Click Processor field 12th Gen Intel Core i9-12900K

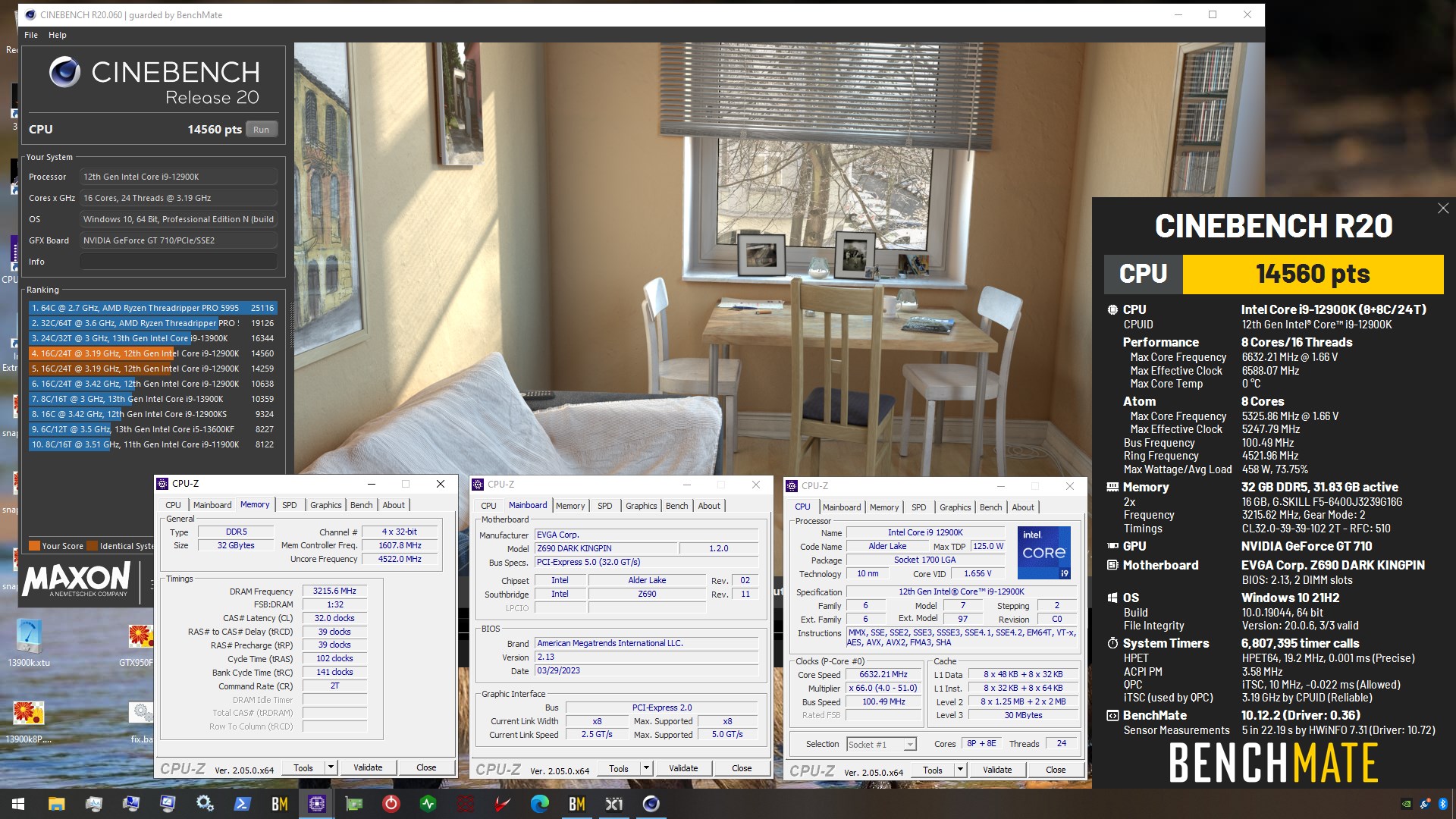coord(178,177)
